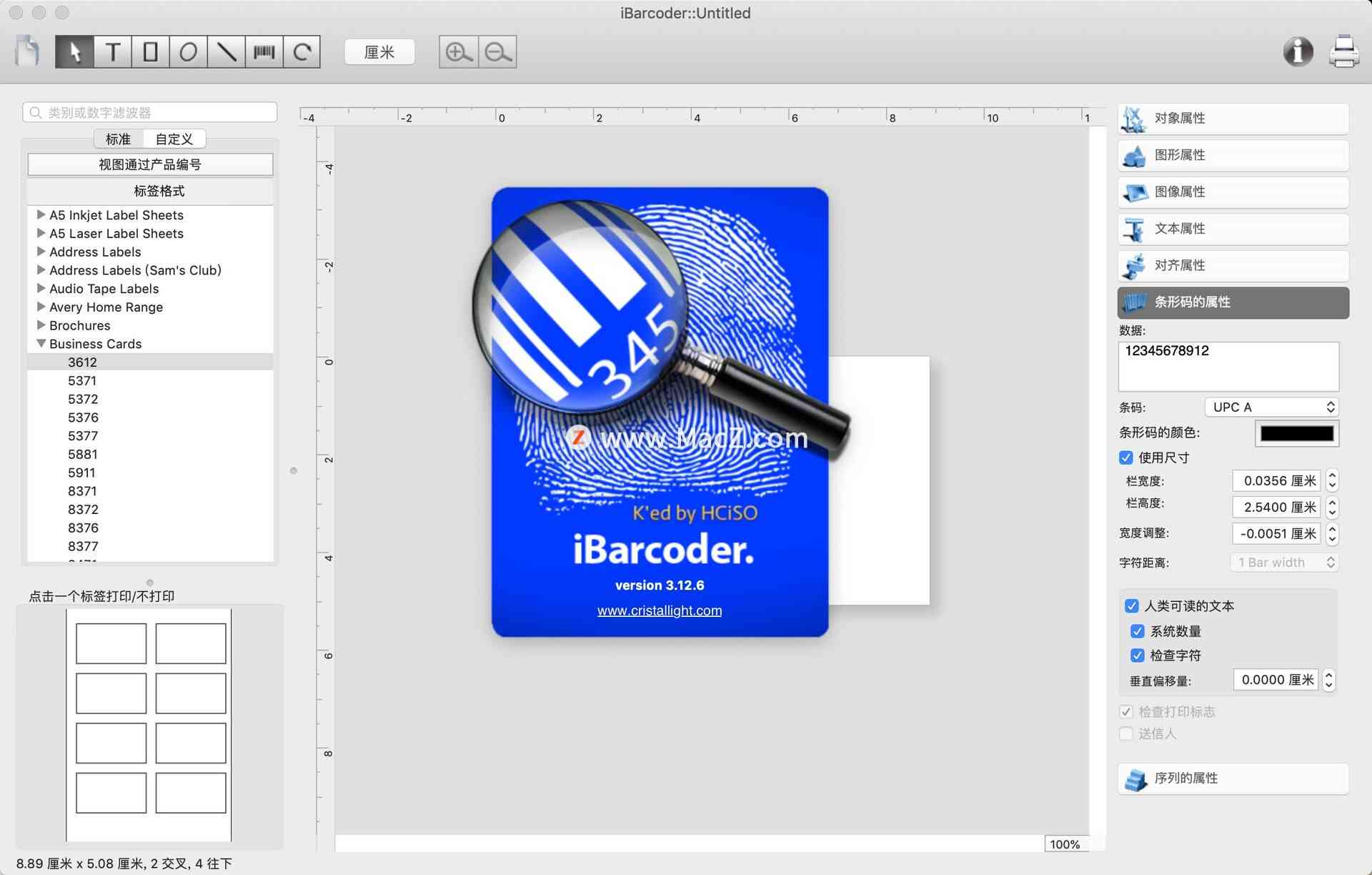This screenshot has height=875, width=1372.
Task: Click the 宽度调整 stepper arrows
Action: click(1332, 533)
